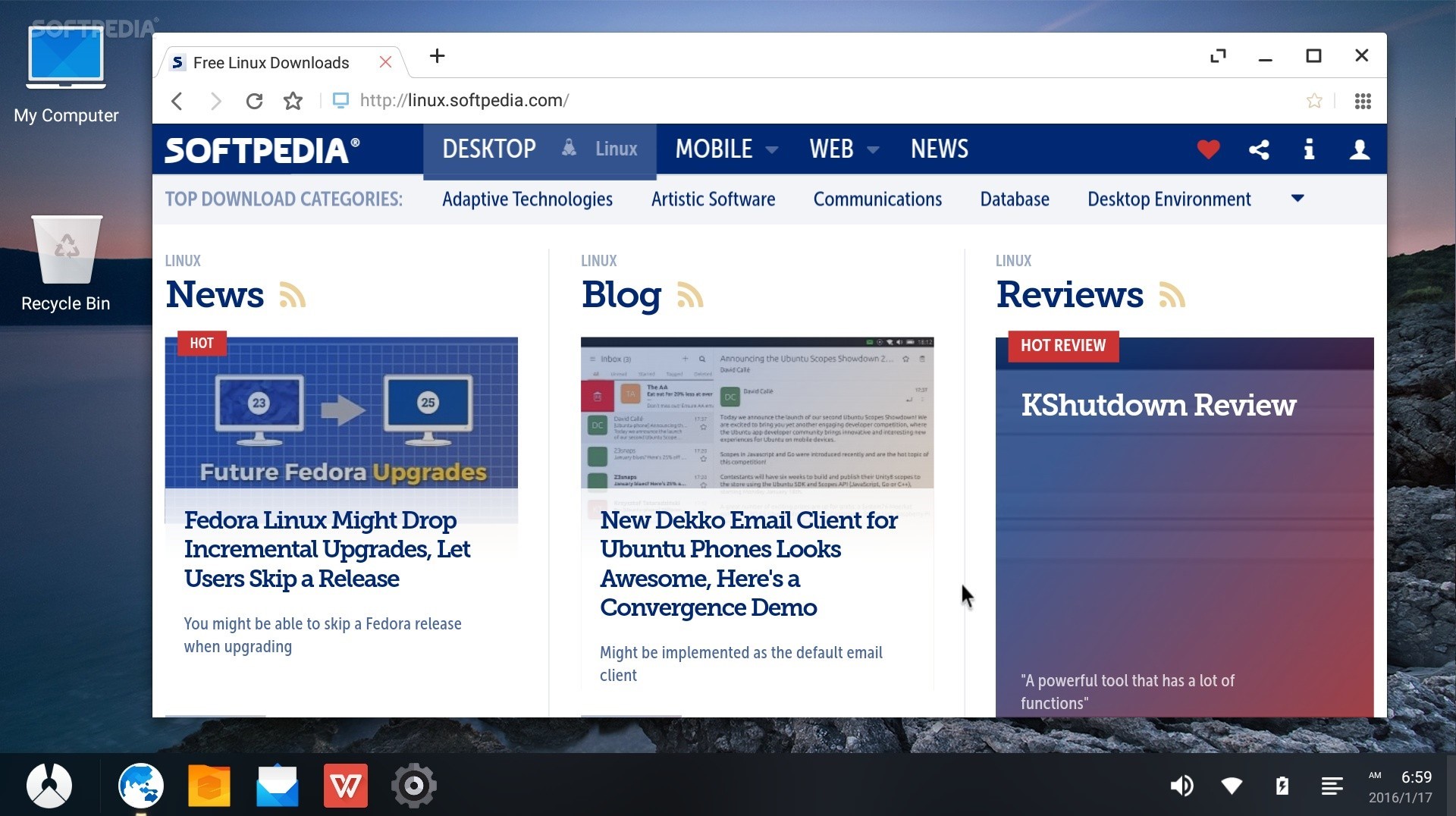Open the Blog section heading

click(621, 295)
